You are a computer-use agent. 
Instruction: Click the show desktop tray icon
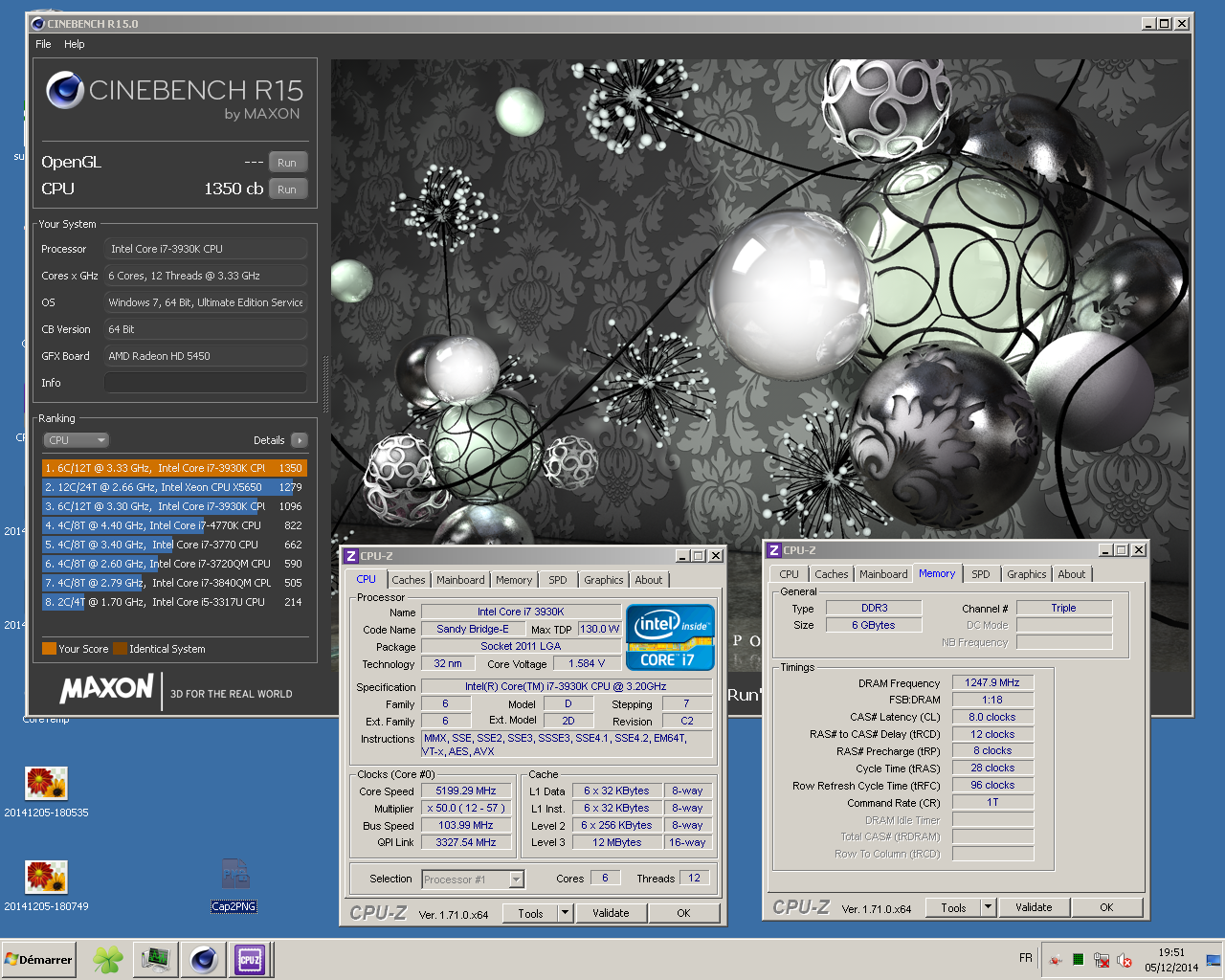1214,960
